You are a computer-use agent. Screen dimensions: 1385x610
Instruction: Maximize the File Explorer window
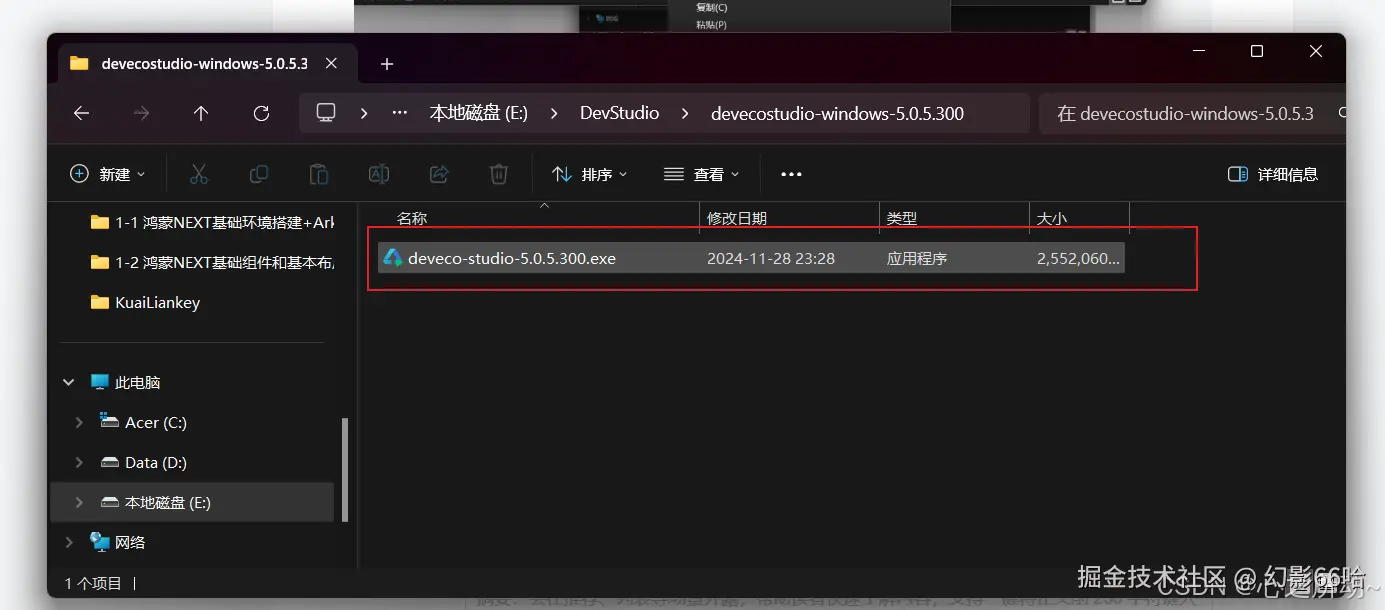point(1257,51)
